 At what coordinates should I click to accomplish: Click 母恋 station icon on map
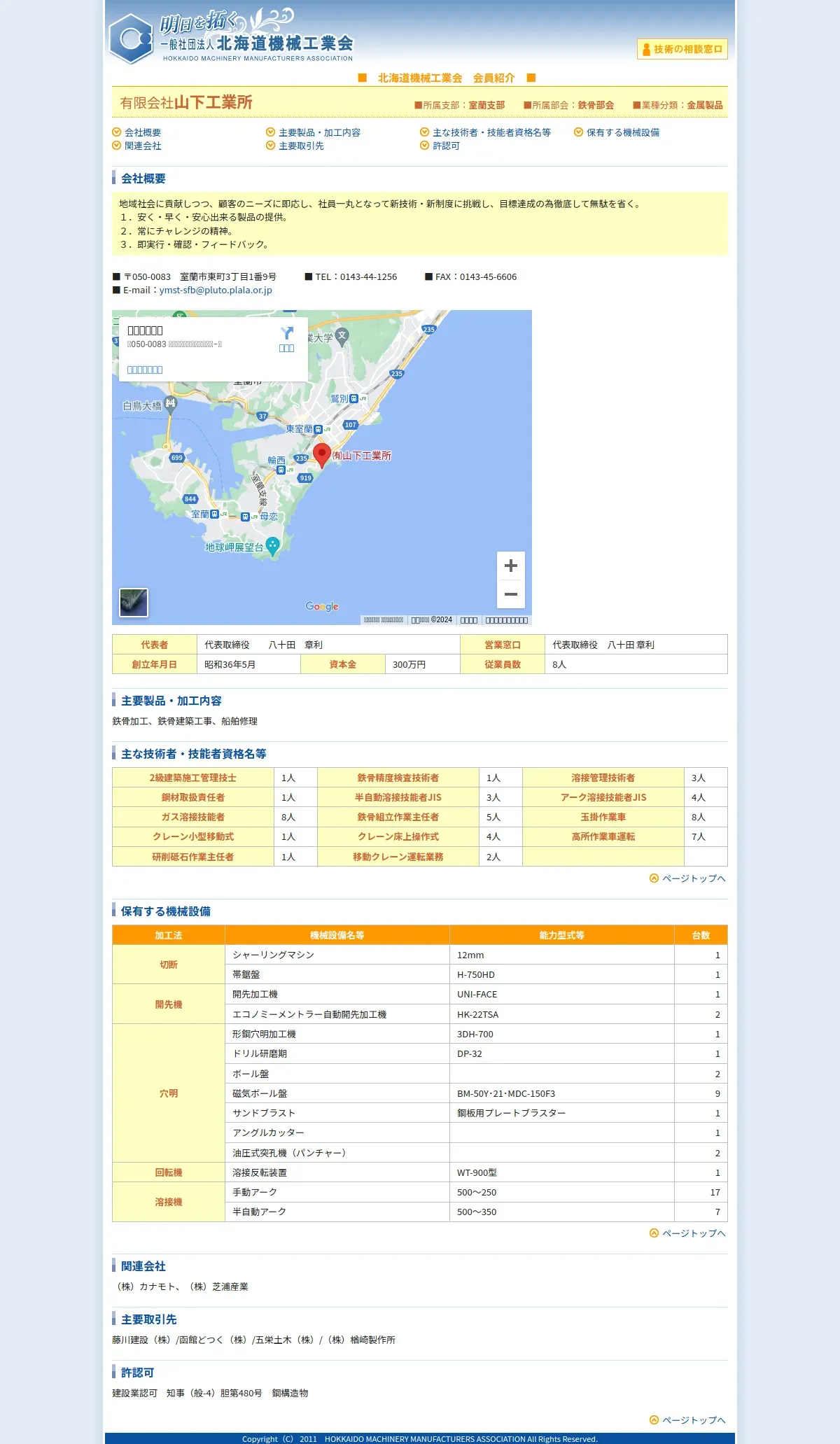pyautogui.click(x=245, y=517)
